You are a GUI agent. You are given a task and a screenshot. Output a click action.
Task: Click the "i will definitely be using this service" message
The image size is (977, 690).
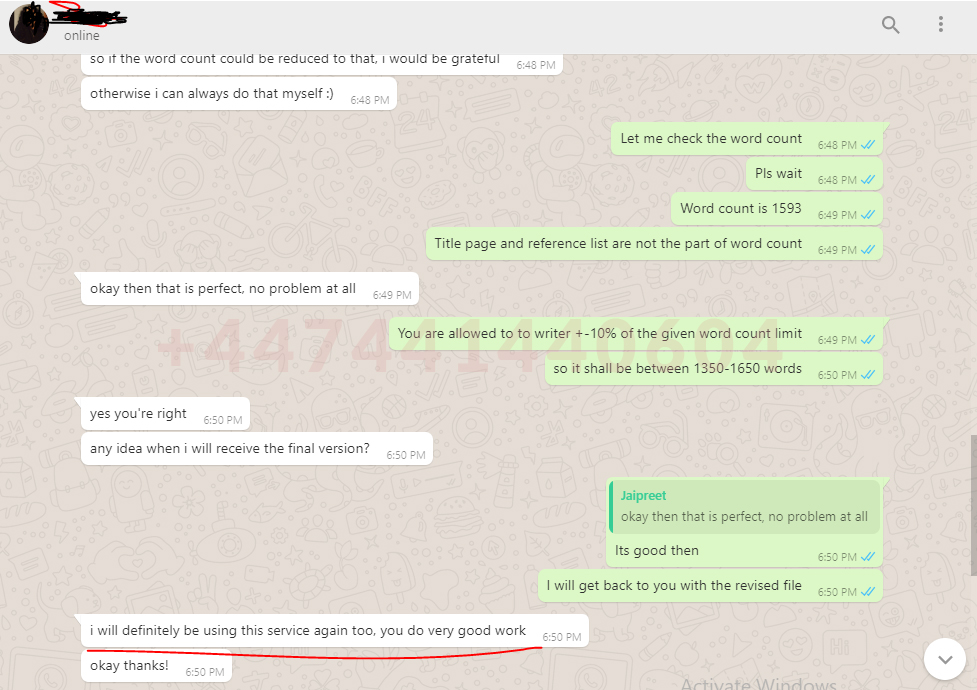click(x=335, y=631)
